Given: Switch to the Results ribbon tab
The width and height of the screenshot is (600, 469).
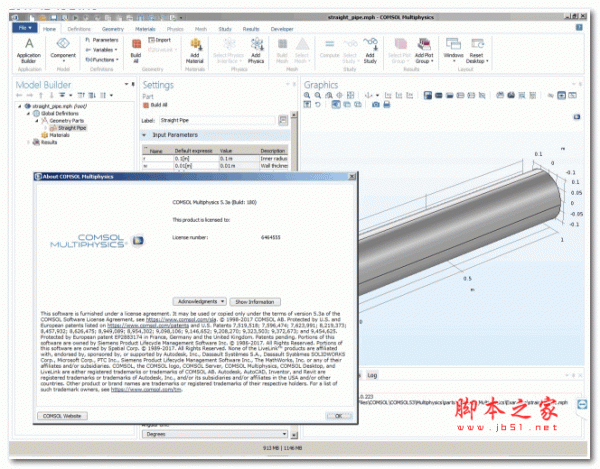Looking at the screenshot, I should click(251, 29).
